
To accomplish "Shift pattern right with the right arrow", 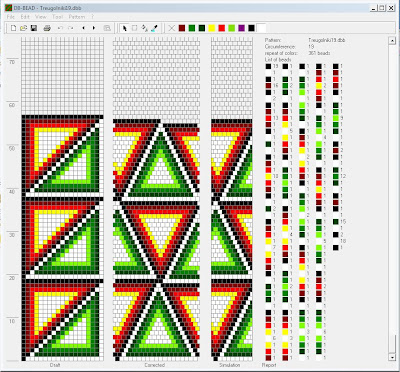I will (x=94, y=28).
